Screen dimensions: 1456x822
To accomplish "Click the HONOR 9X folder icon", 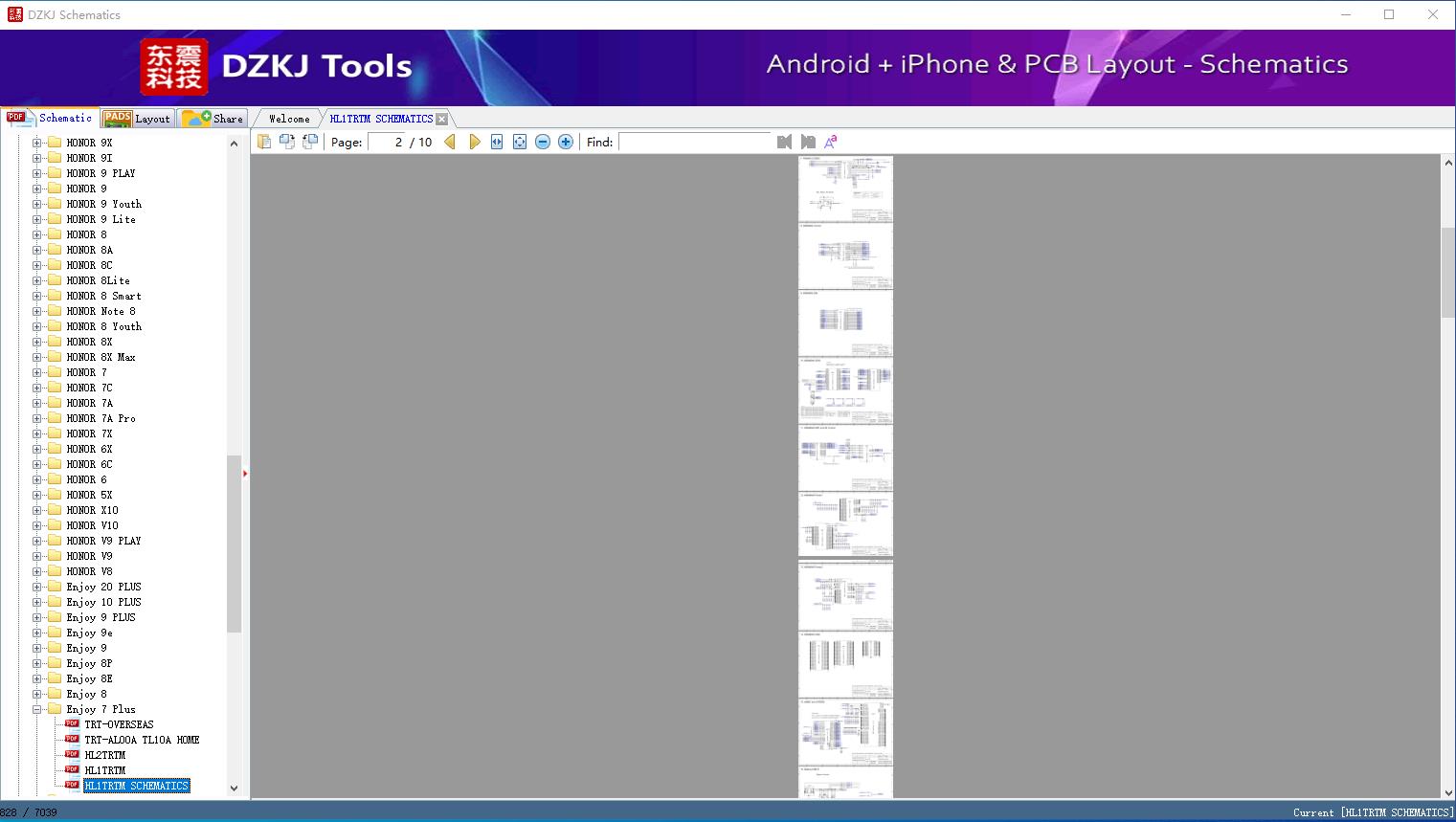I will (55, 143).
